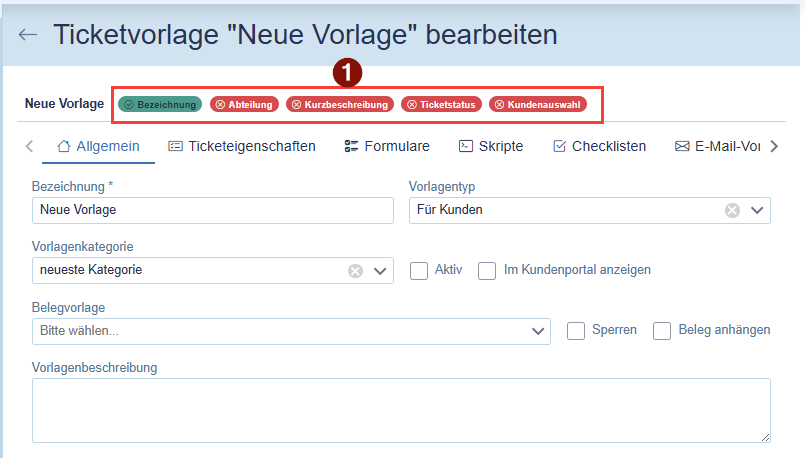Enable the Beleg anhängen checkbox
The width and height of the screenshot is (806, 458).
tap(662, 331)
